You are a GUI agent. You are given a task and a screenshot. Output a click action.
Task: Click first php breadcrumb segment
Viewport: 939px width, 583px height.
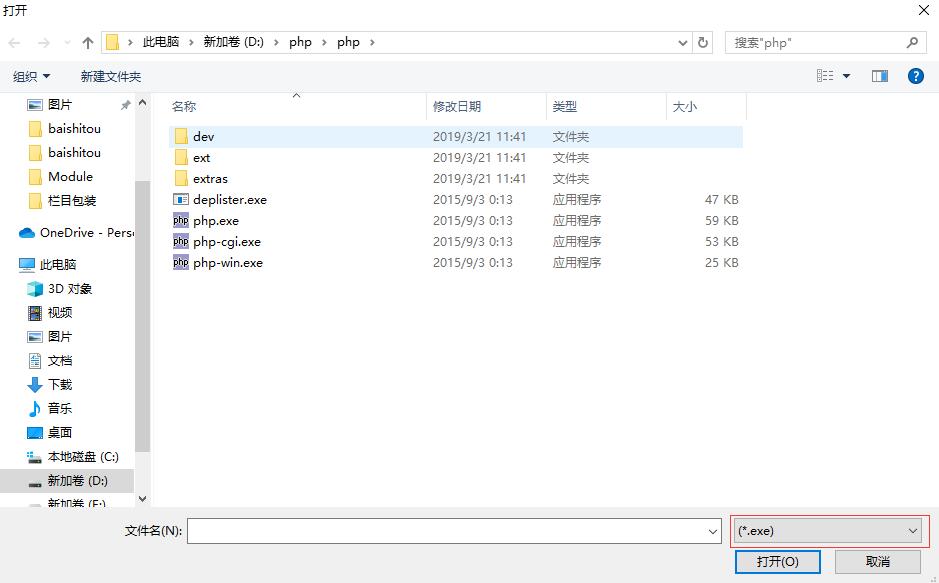click(301, 42)
